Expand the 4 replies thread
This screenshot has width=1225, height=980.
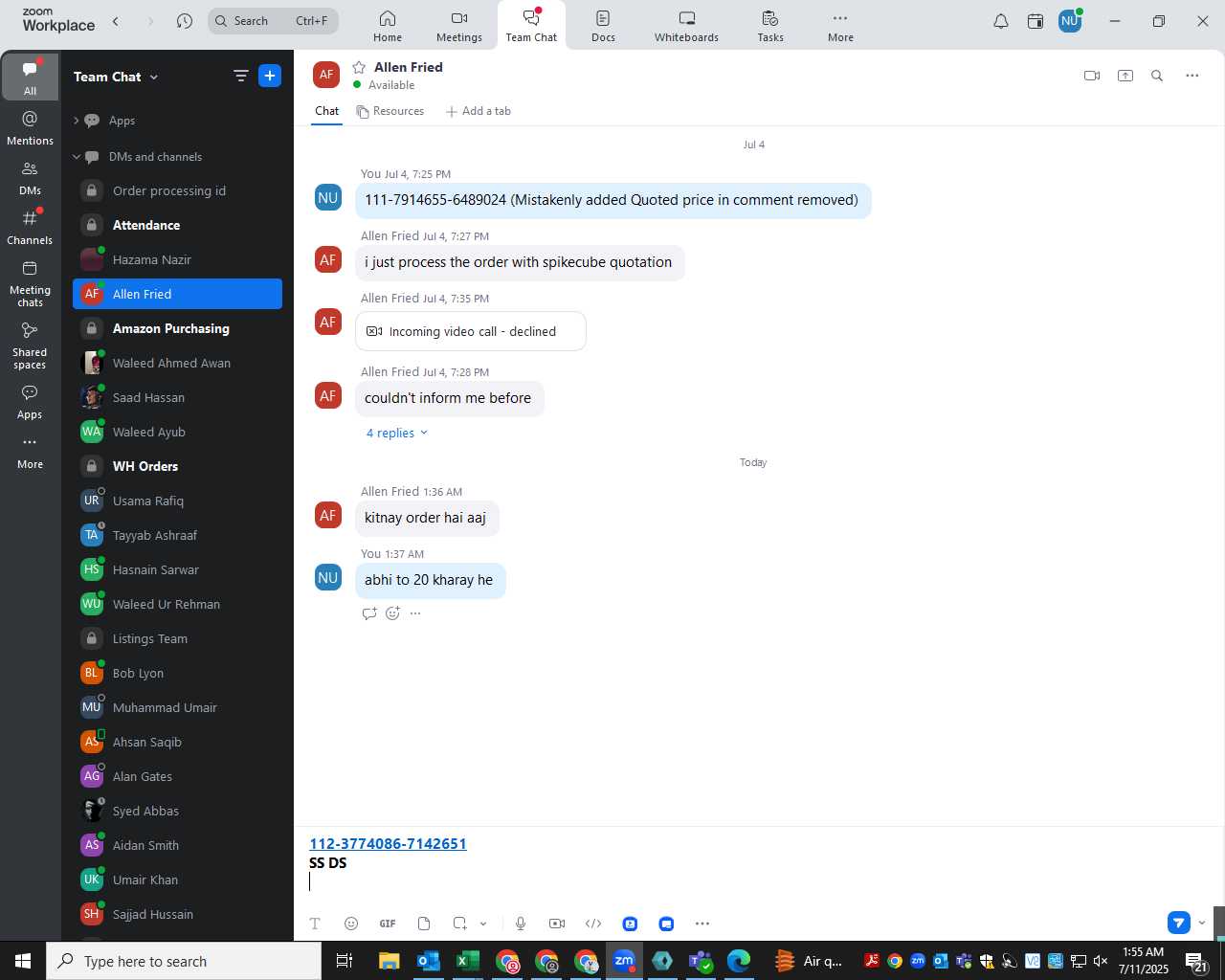click(397, 433)
